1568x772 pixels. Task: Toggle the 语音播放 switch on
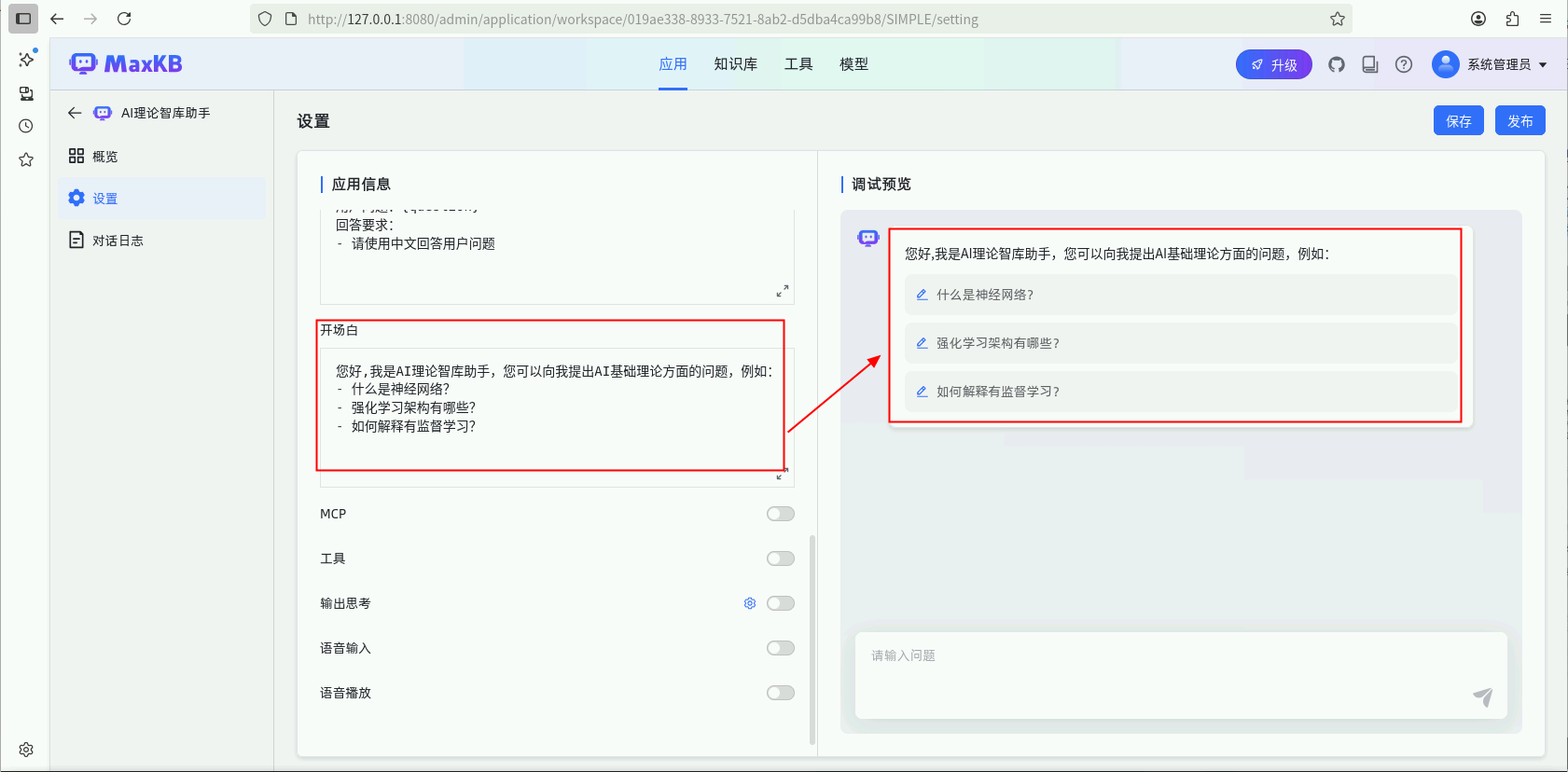click(x=780, y=693)
